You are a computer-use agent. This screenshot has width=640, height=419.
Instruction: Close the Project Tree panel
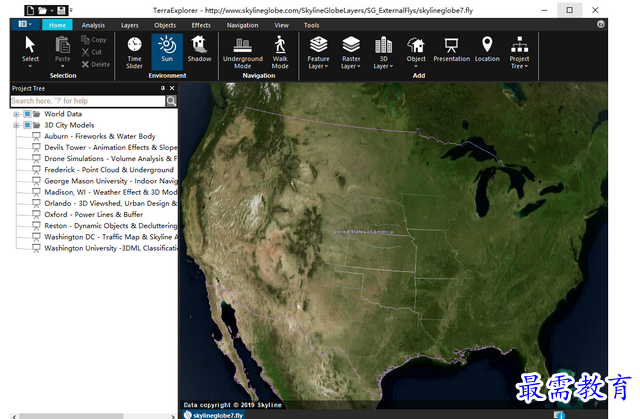[x=172, y=88]
